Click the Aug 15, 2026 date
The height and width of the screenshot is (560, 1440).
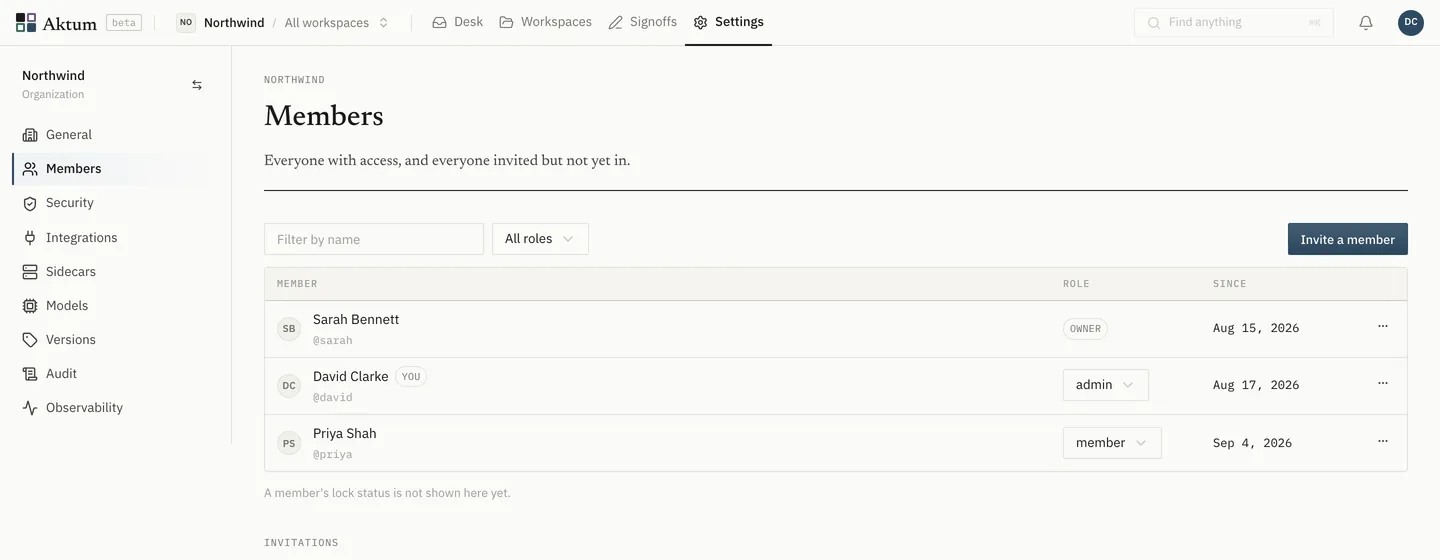(x=1256, y=328)
